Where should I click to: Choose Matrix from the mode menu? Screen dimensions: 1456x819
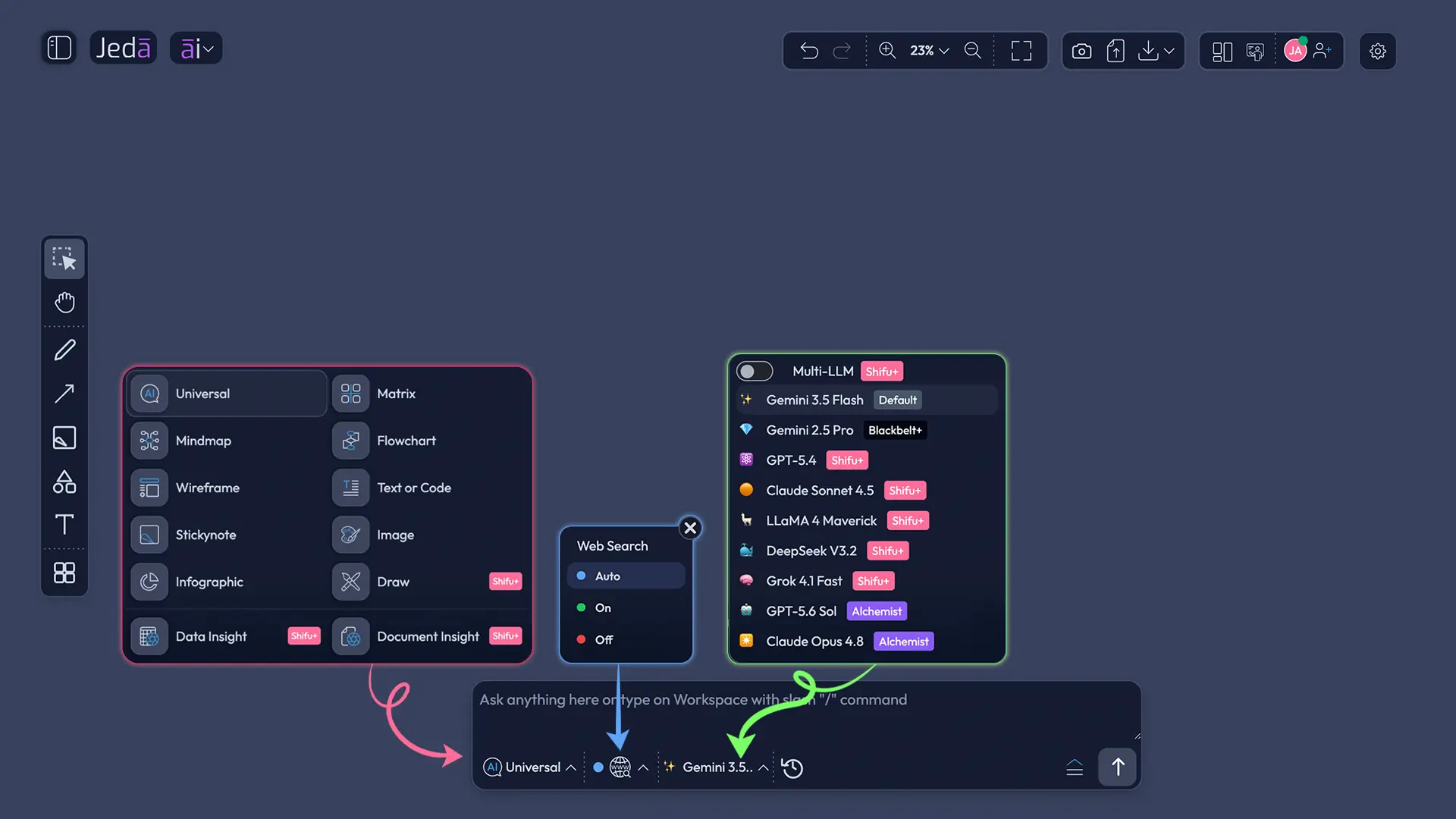coord(428,394)
